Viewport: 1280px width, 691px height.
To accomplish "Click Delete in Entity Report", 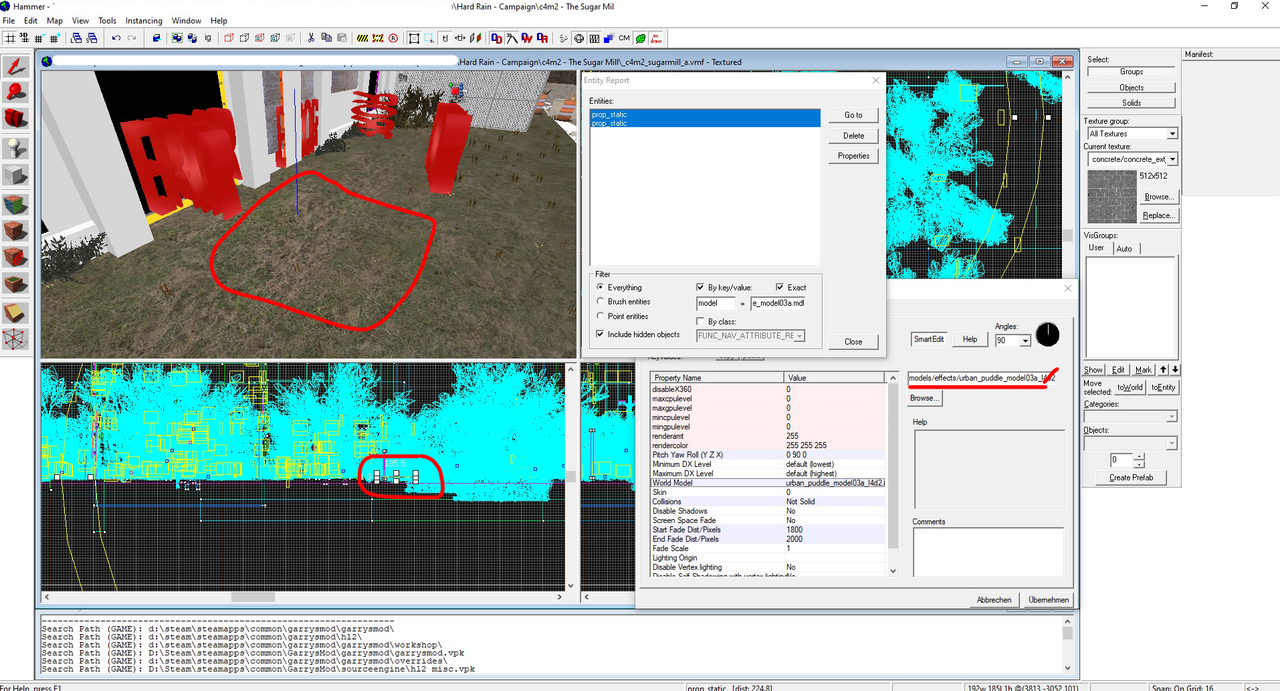I will pos(853,135).
